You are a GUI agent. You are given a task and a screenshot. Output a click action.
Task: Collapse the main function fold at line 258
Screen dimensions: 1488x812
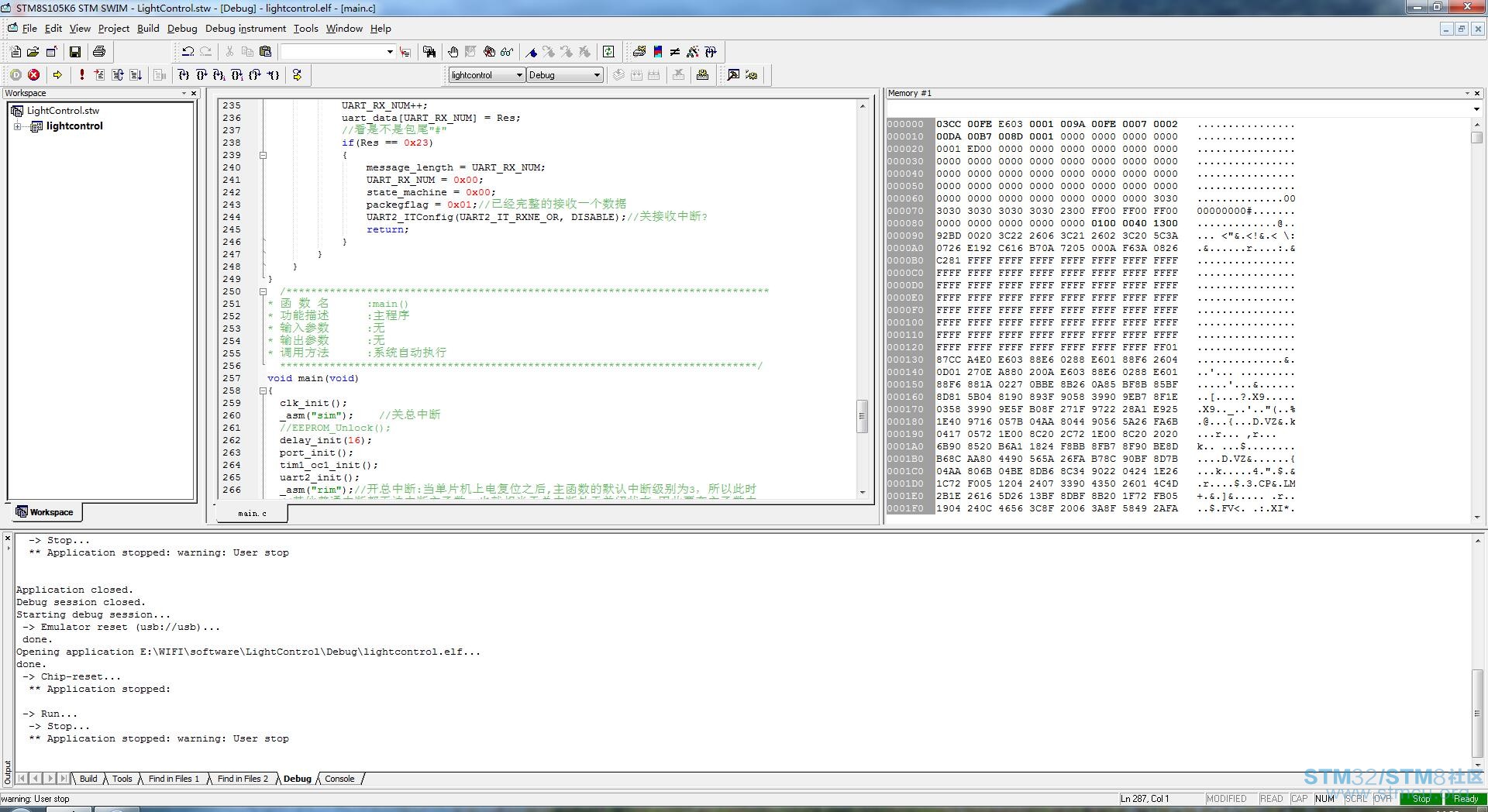click(263, 391)
